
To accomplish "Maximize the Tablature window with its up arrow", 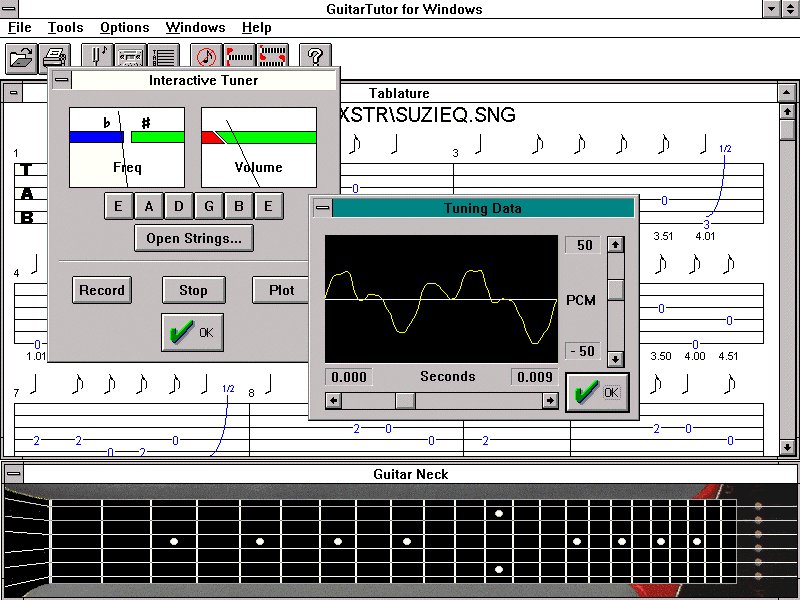I will point(787,93).
